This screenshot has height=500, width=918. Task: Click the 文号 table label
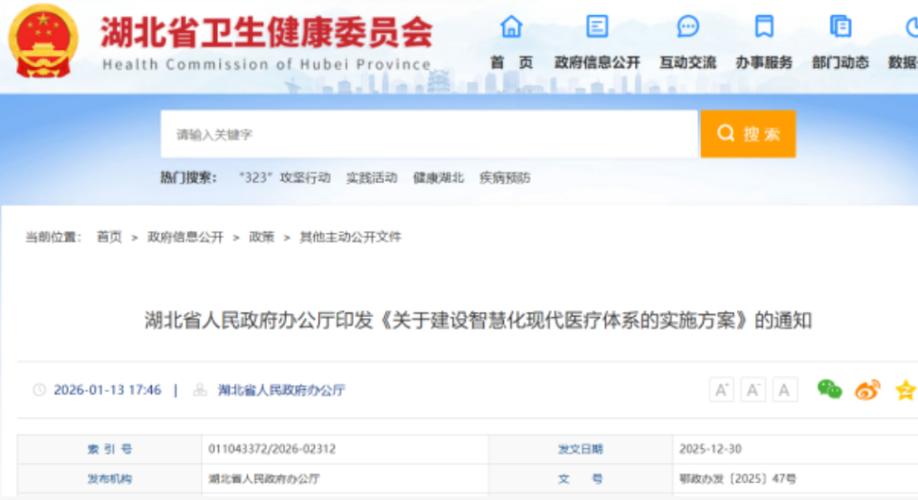580,479
